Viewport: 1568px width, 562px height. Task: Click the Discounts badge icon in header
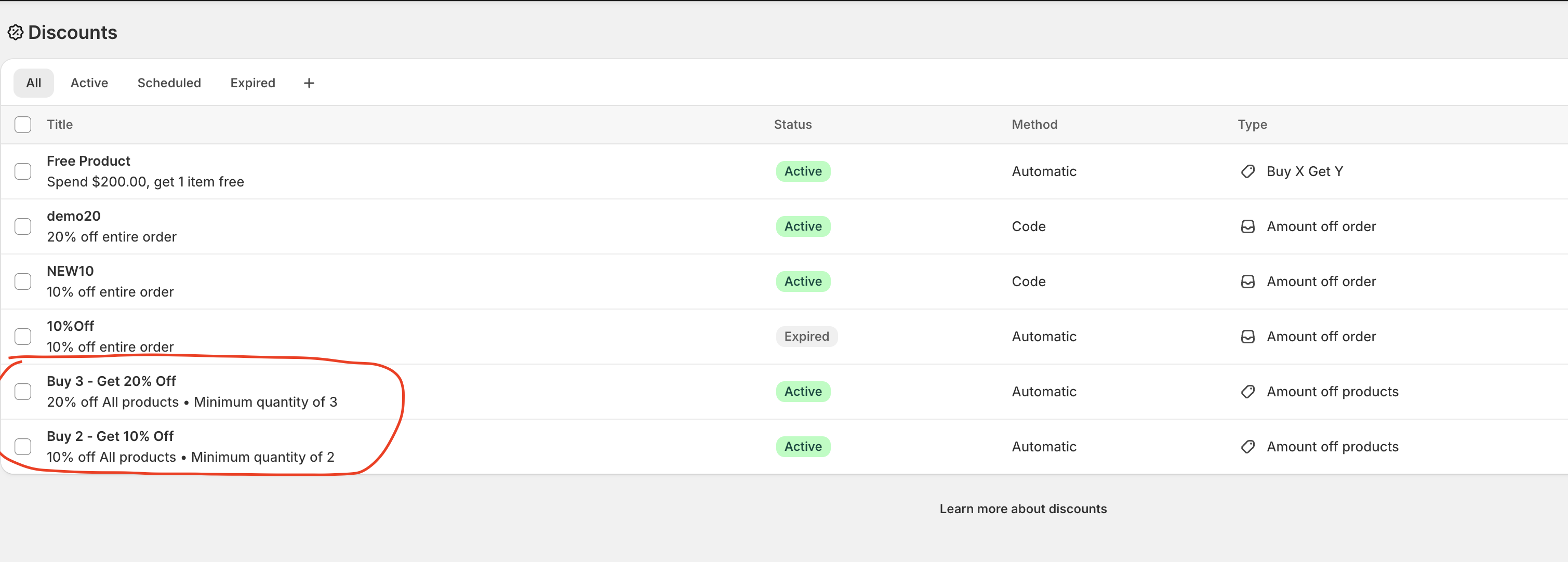[15, 32]
